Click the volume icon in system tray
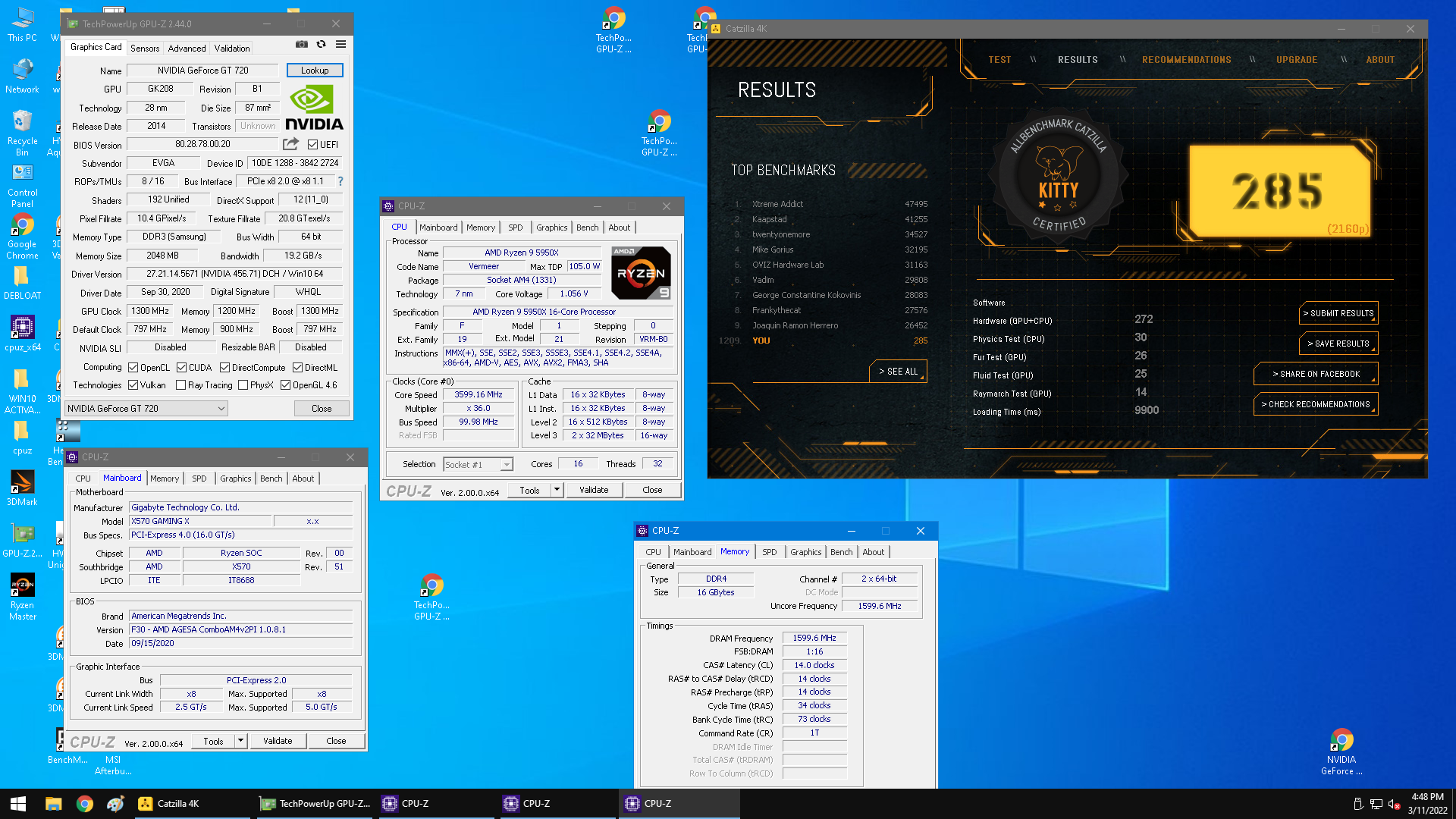The width and height of the screenshot is (1456, 819). [x=1394, y=805]
